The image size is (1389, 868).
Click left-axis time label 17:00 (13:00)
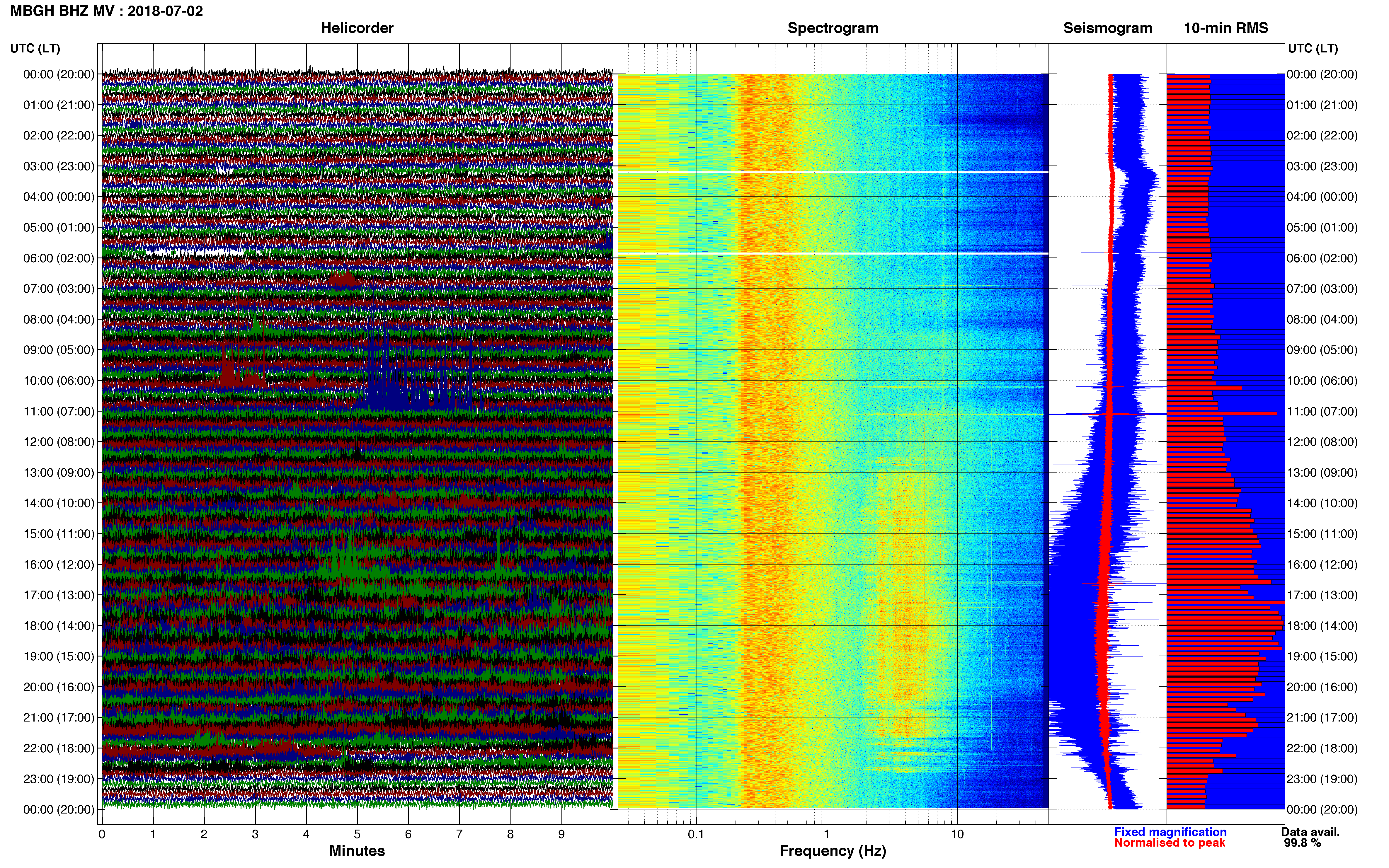[x=59, y=595]
